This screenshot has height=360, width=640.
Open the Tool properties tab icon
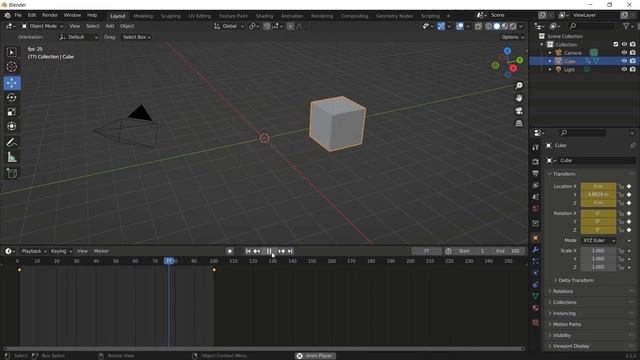pyautogui.click(x=536, y=147)
